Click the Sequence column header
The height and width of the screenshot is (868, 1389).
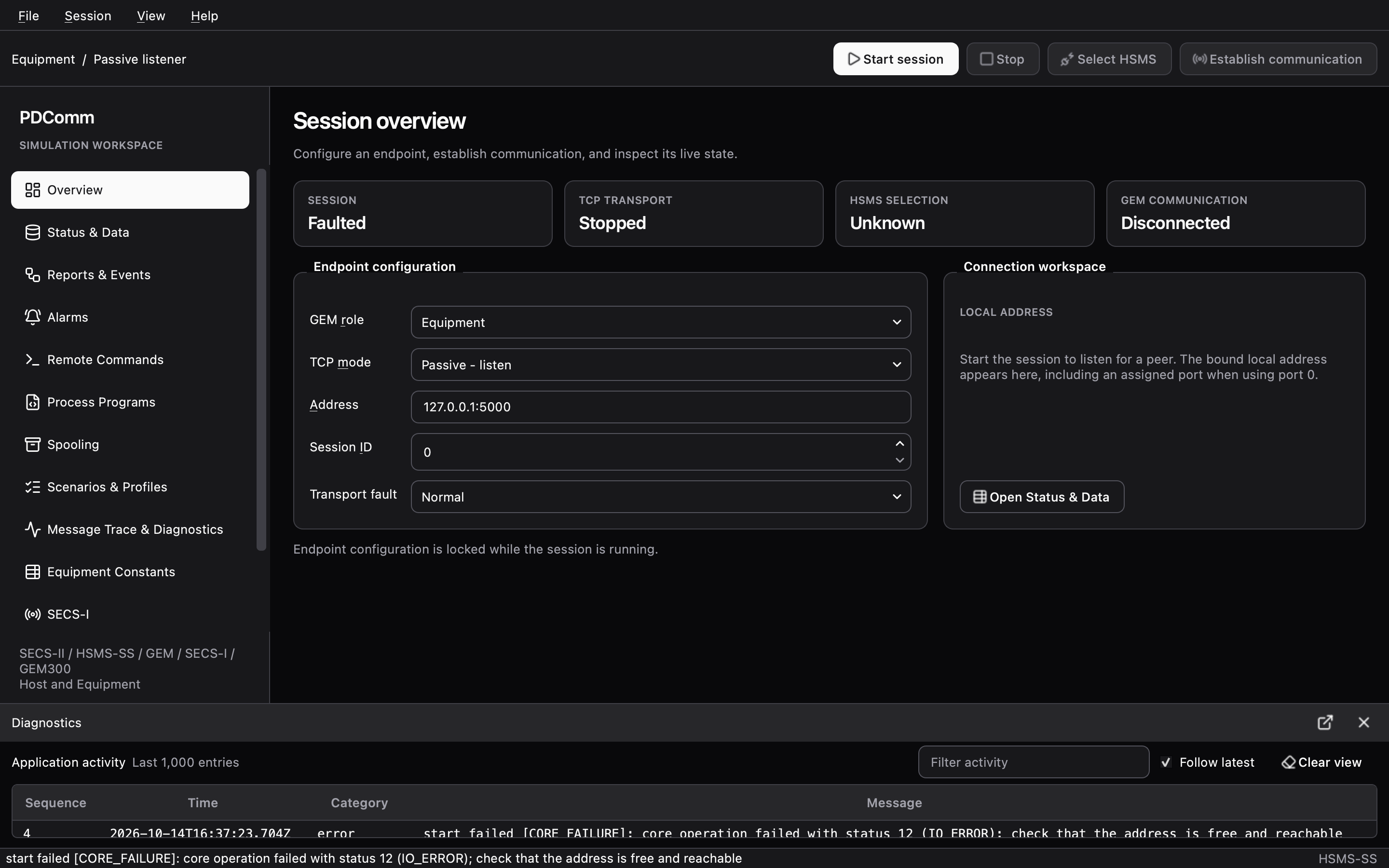(x=55, y=803)
